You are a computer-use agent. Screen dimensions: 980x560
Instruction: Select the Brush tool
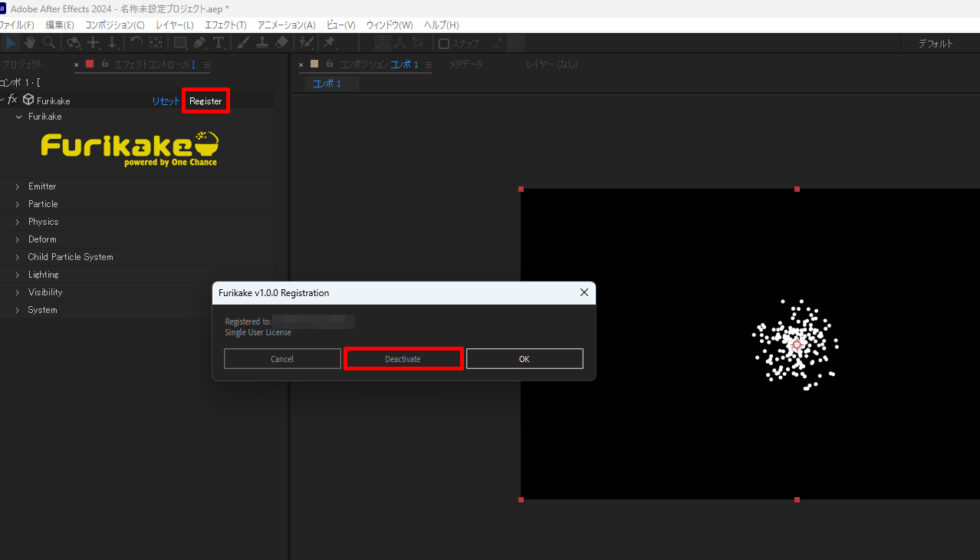point(243,42)
